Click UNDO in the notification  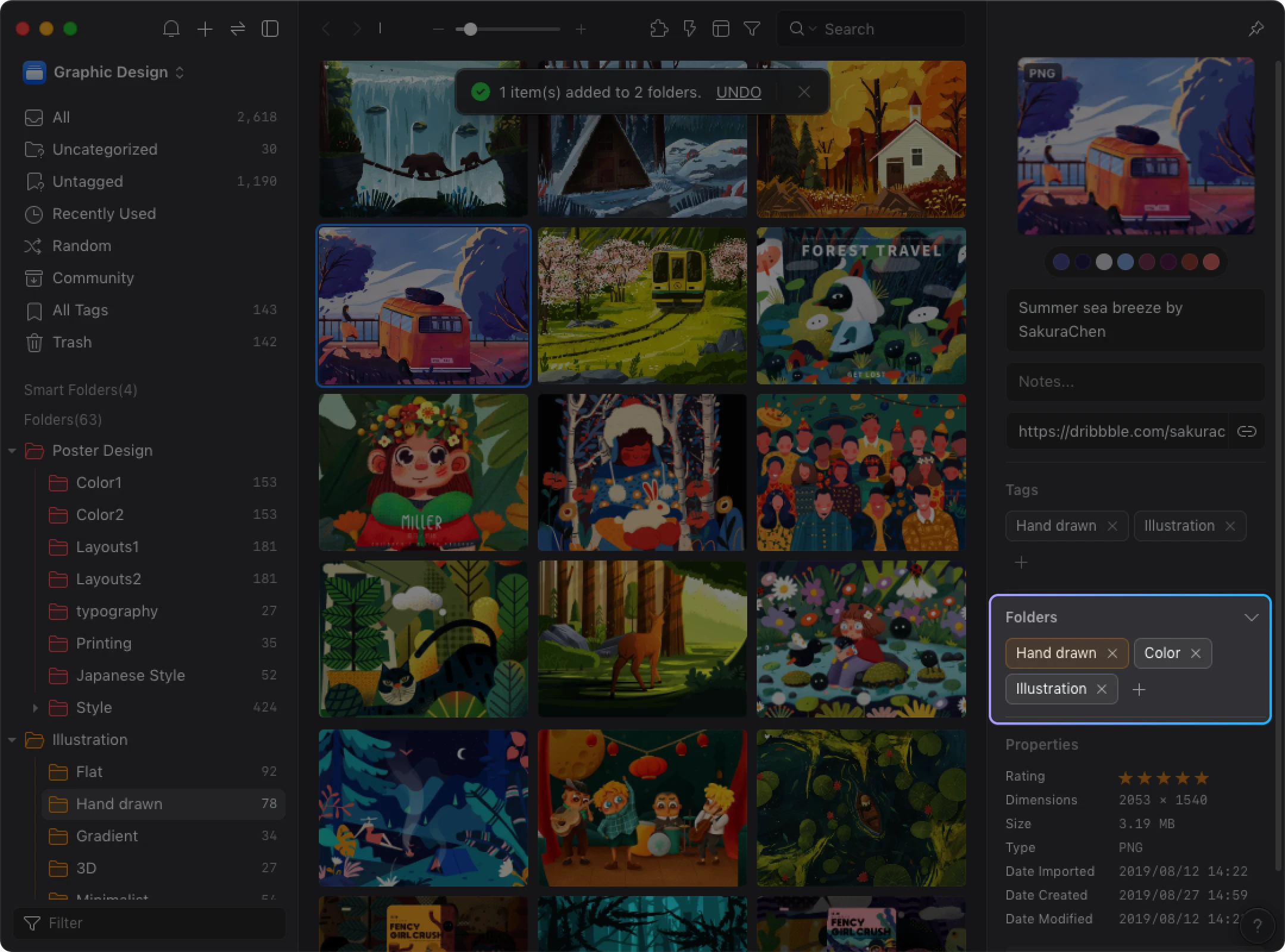[738, 92]
